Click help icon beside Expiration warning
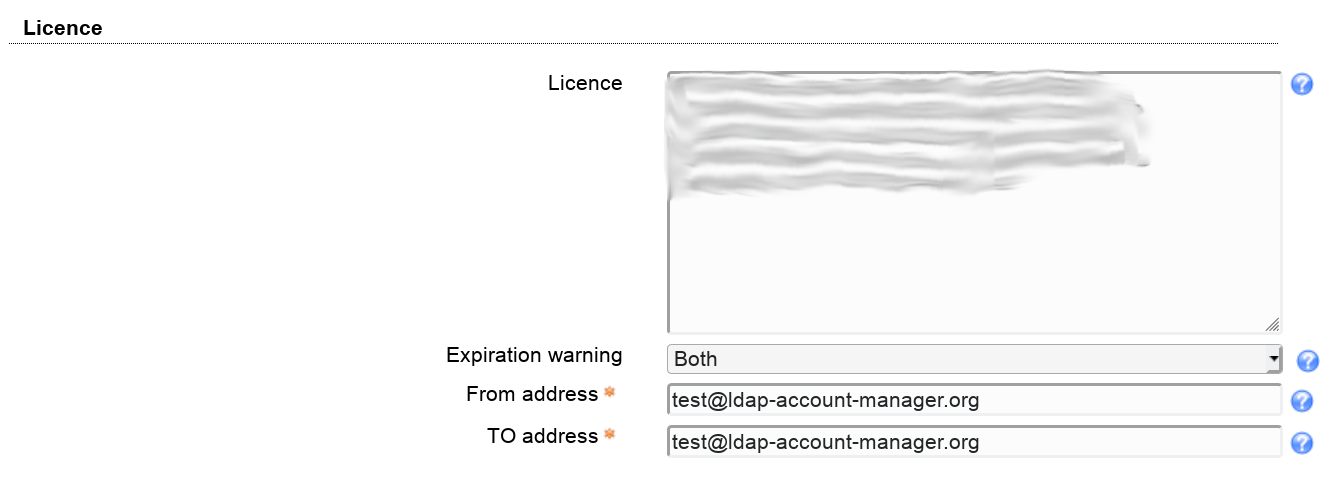The image size is (1339, 480). [1307, 361]
